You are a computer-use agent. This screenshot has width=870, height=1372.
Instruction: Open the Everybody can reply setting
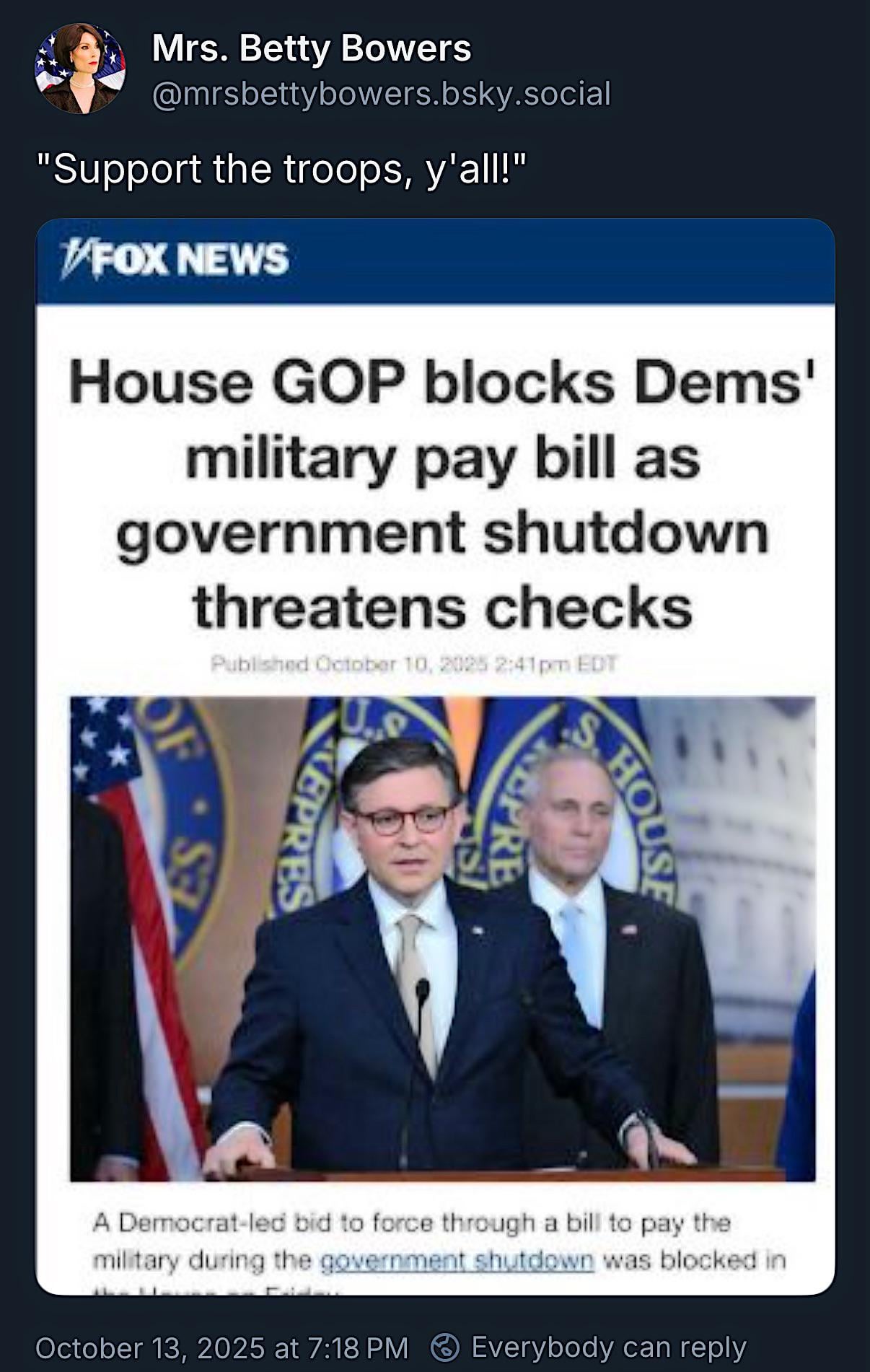point(608,1347)
